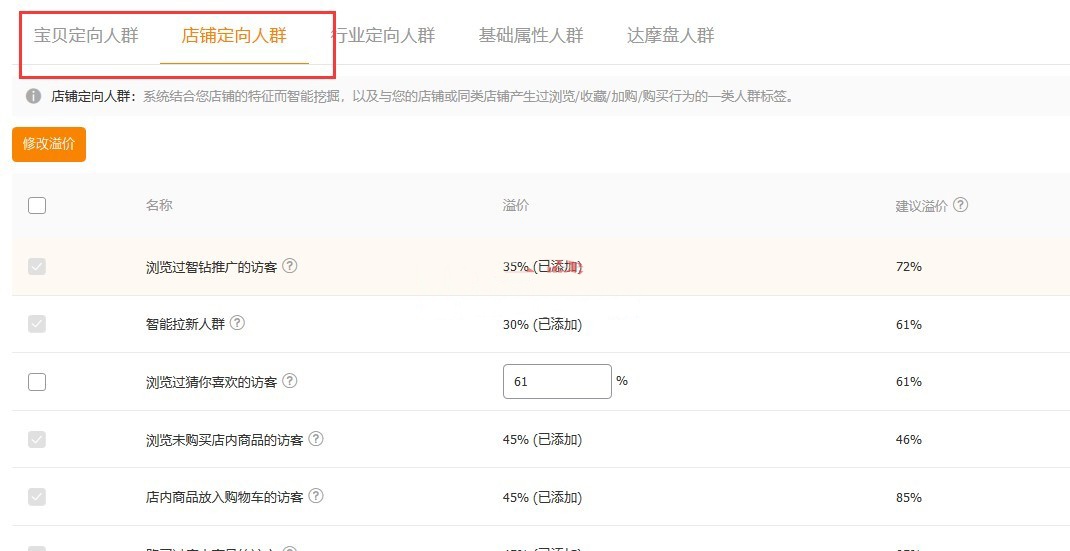This screenshot has height=551, width=1070.
Task: Click suggested premium 61% for 浏览过猜你喜欢的访客
Action: point(908,382)
